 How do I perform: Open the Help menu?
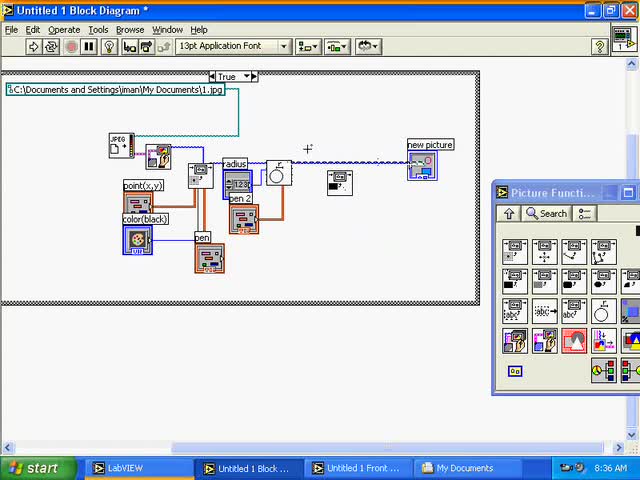pos(199,30)
